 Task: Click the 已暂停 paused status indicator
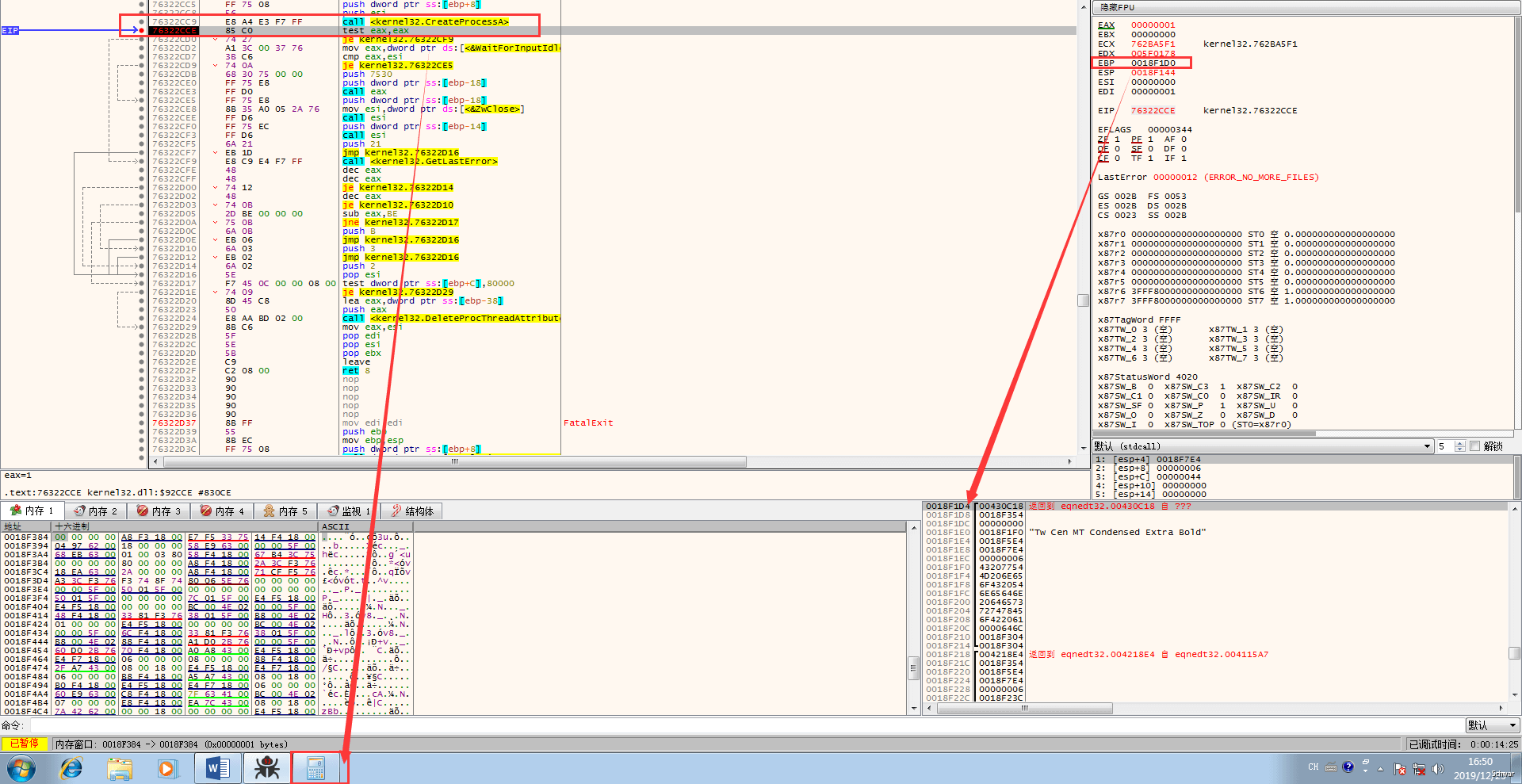click(x=25, y=744)
